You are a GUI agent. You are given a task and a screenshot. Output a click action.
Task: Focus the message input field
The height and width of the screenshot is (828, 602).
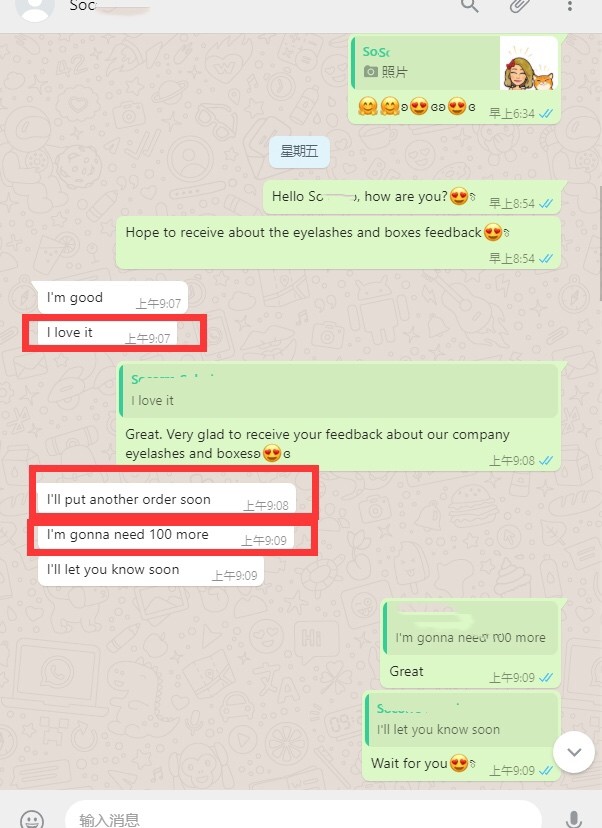303,817
